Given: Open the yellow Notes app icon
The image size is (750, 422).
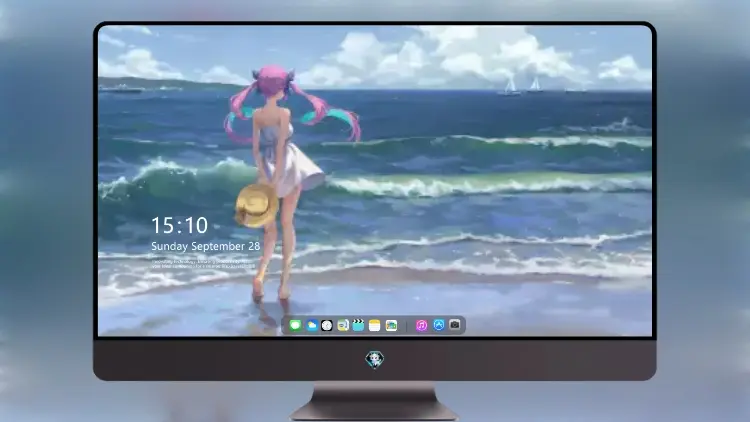Looking at the screenshot, I should (375, 325).
